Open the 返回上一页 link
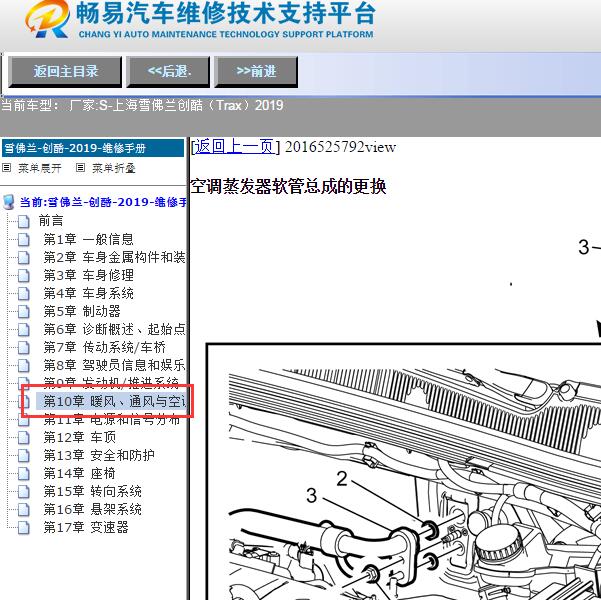 pyautogui.click(x=235, y=147)
